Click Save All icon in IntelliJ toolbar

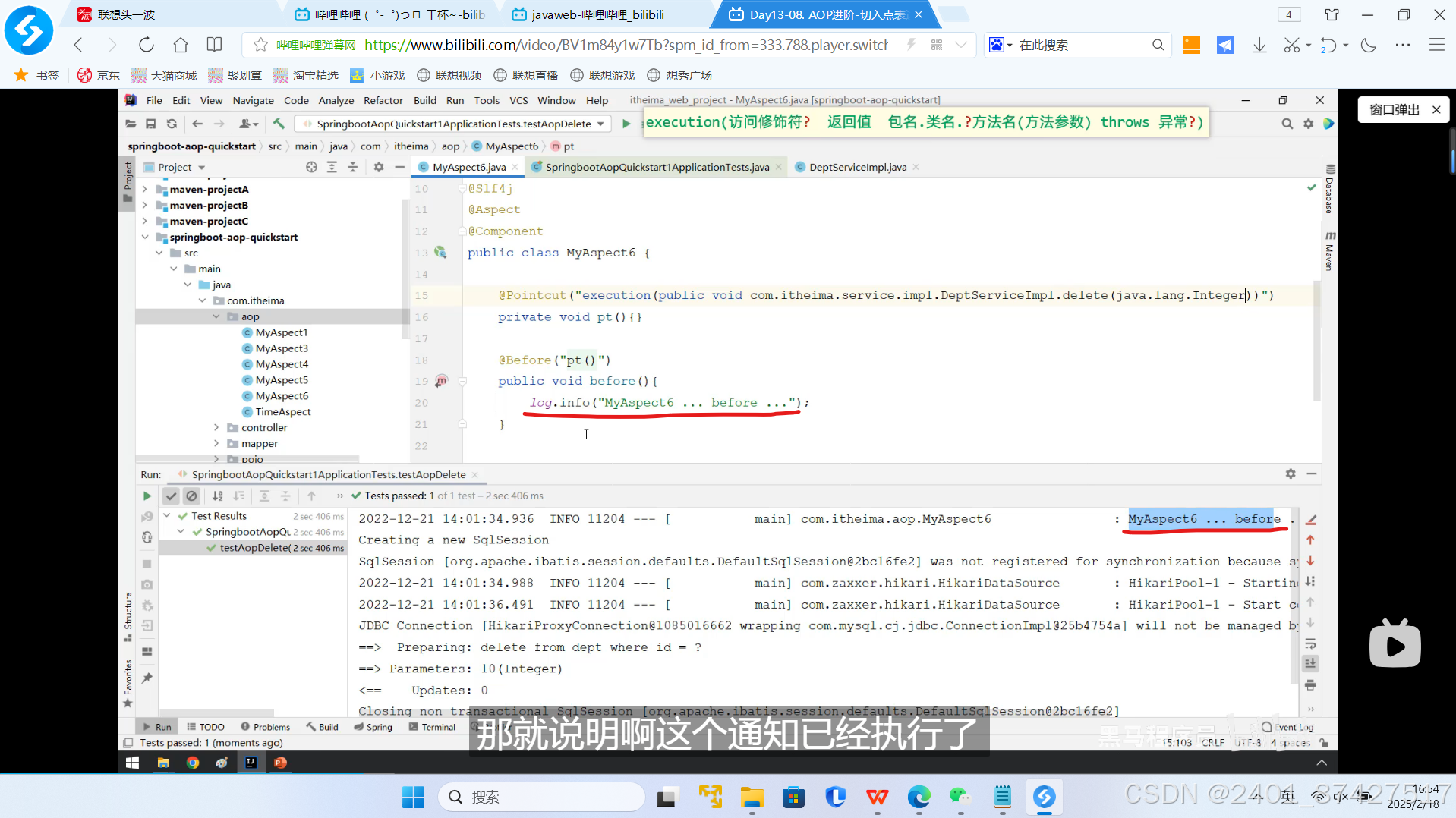click(x=151, y=124)
